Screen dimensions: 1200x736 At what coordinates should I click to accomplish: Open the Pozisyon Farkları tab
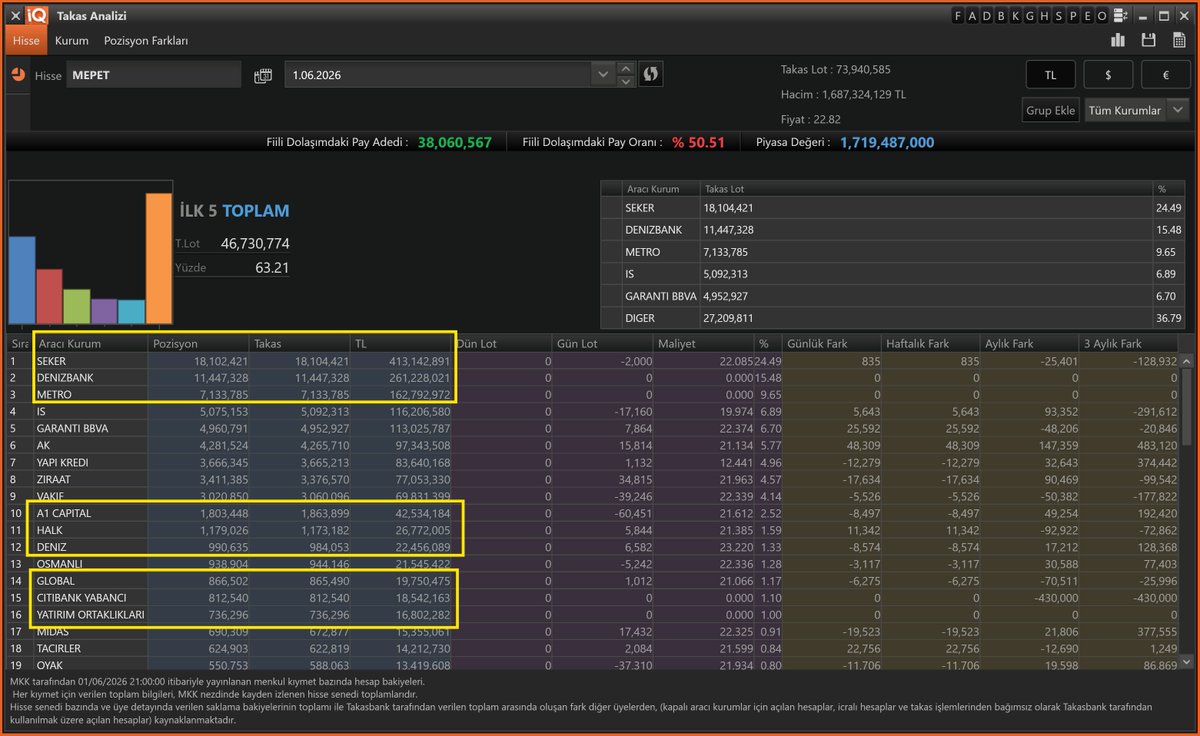(146, 41)
